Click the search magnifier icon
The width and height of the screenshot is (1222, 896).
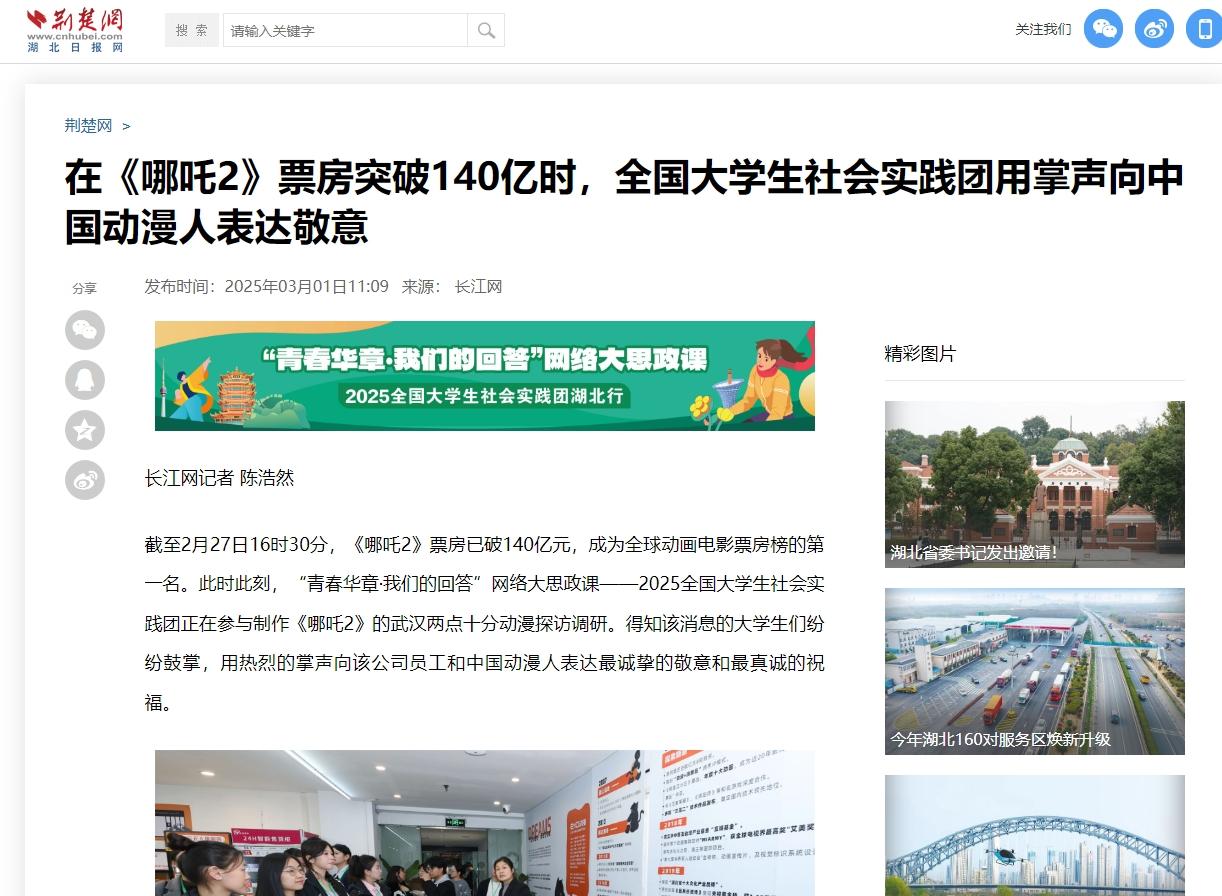click(x=486, y=30)
